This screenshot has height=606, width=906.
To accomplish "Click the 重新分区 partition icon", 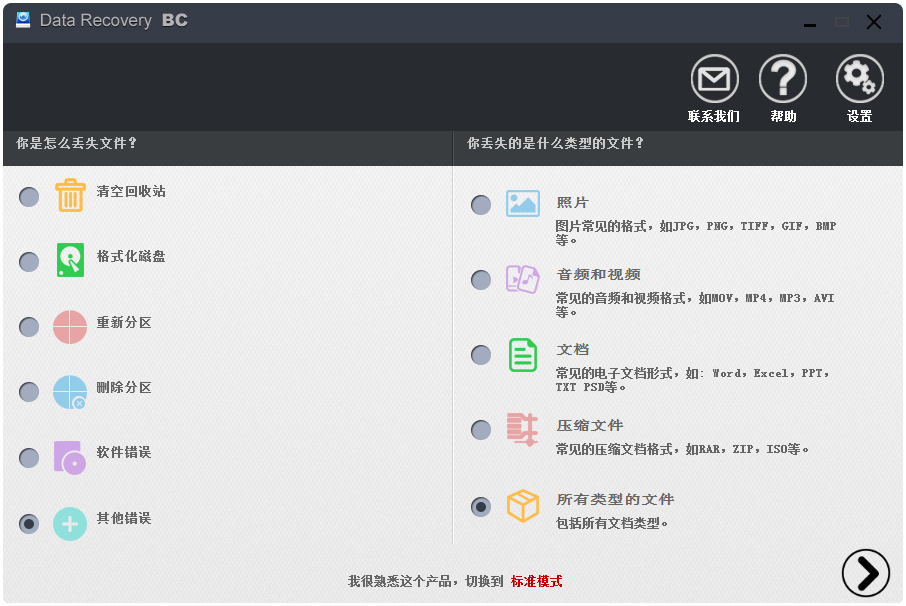I will pos(70,326).
